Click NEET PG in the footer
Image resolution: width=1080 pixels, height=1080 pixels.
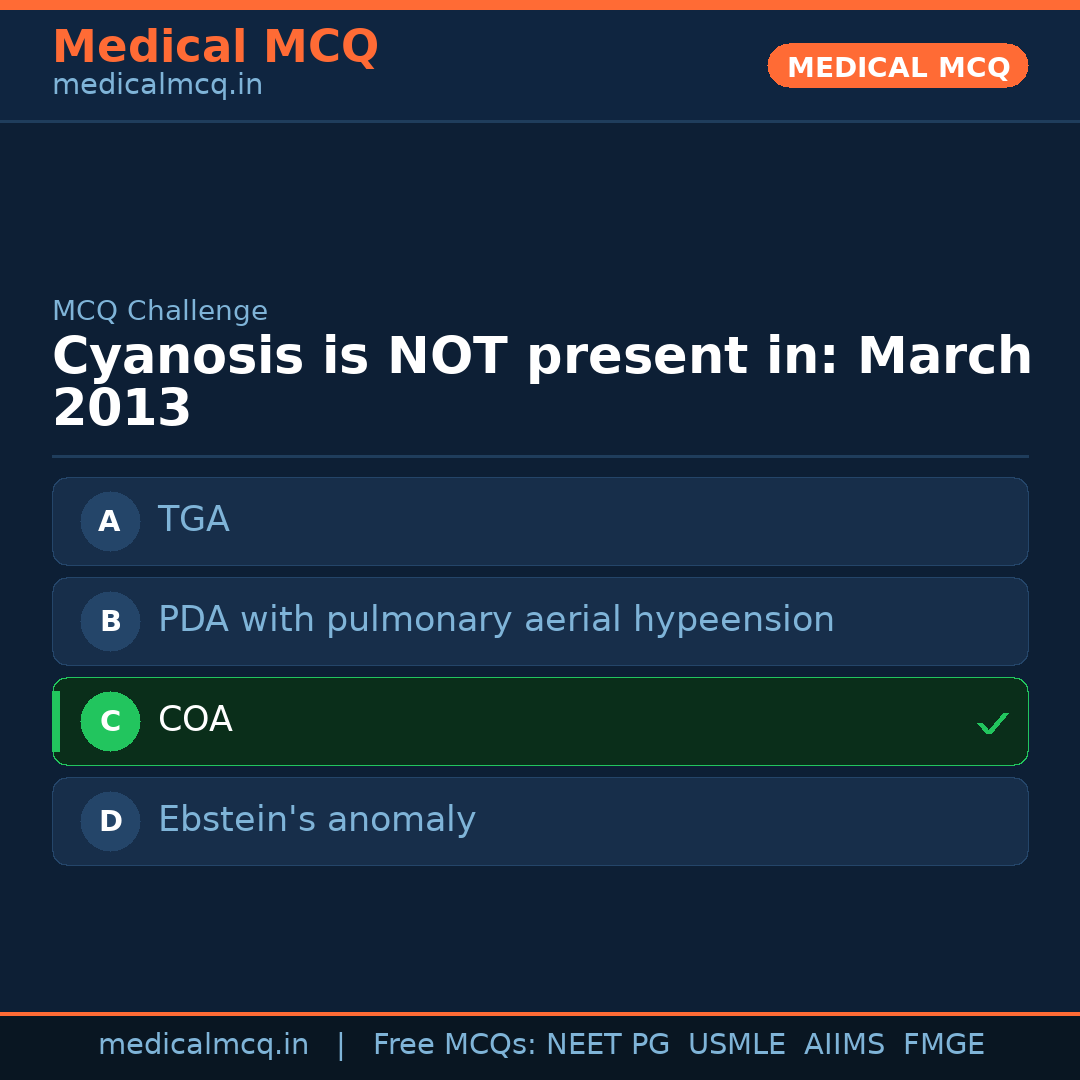coord(608,1045)
